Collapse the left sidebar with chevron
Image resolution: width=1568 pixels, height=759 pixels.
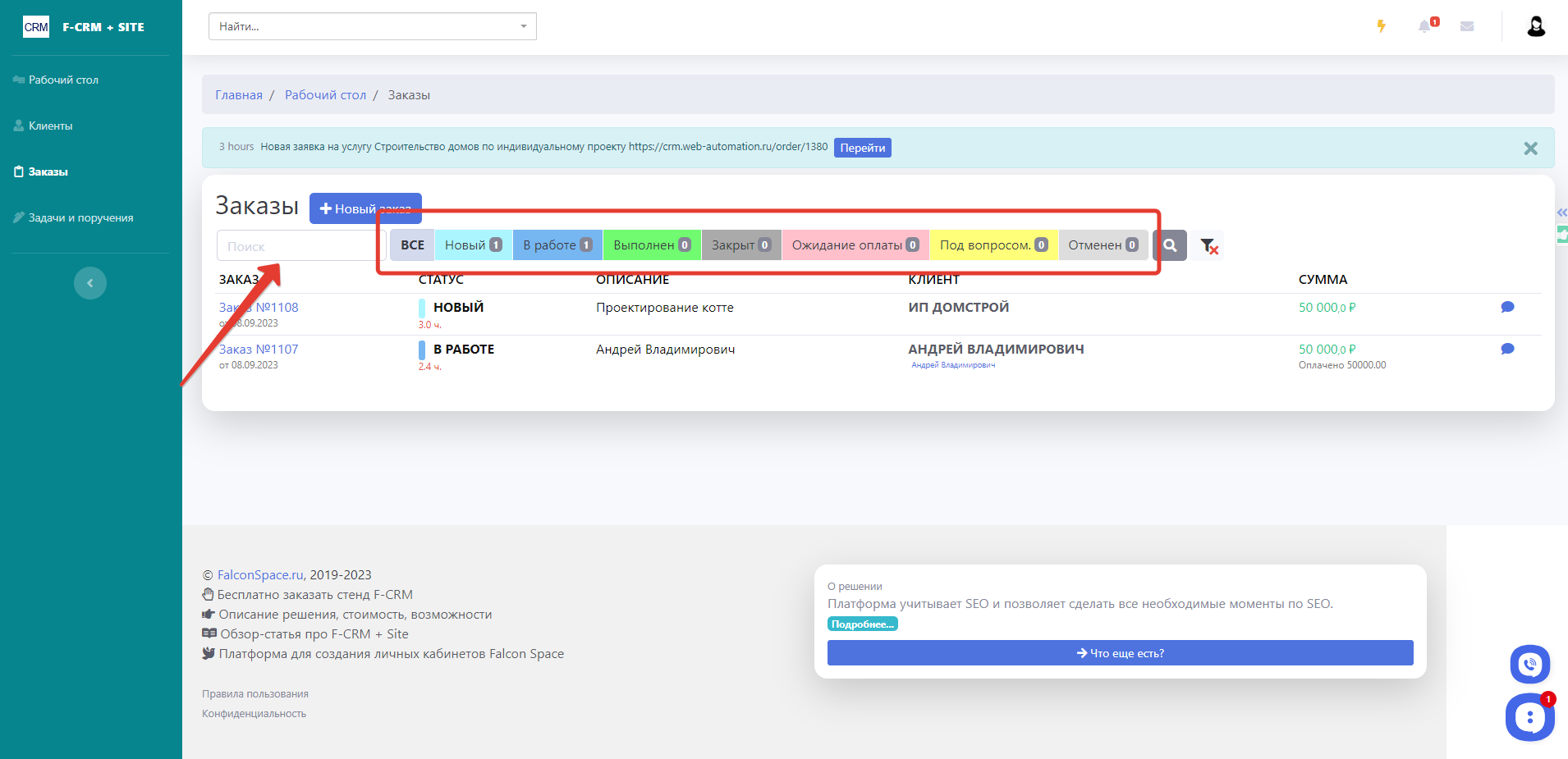pos(90,283)
